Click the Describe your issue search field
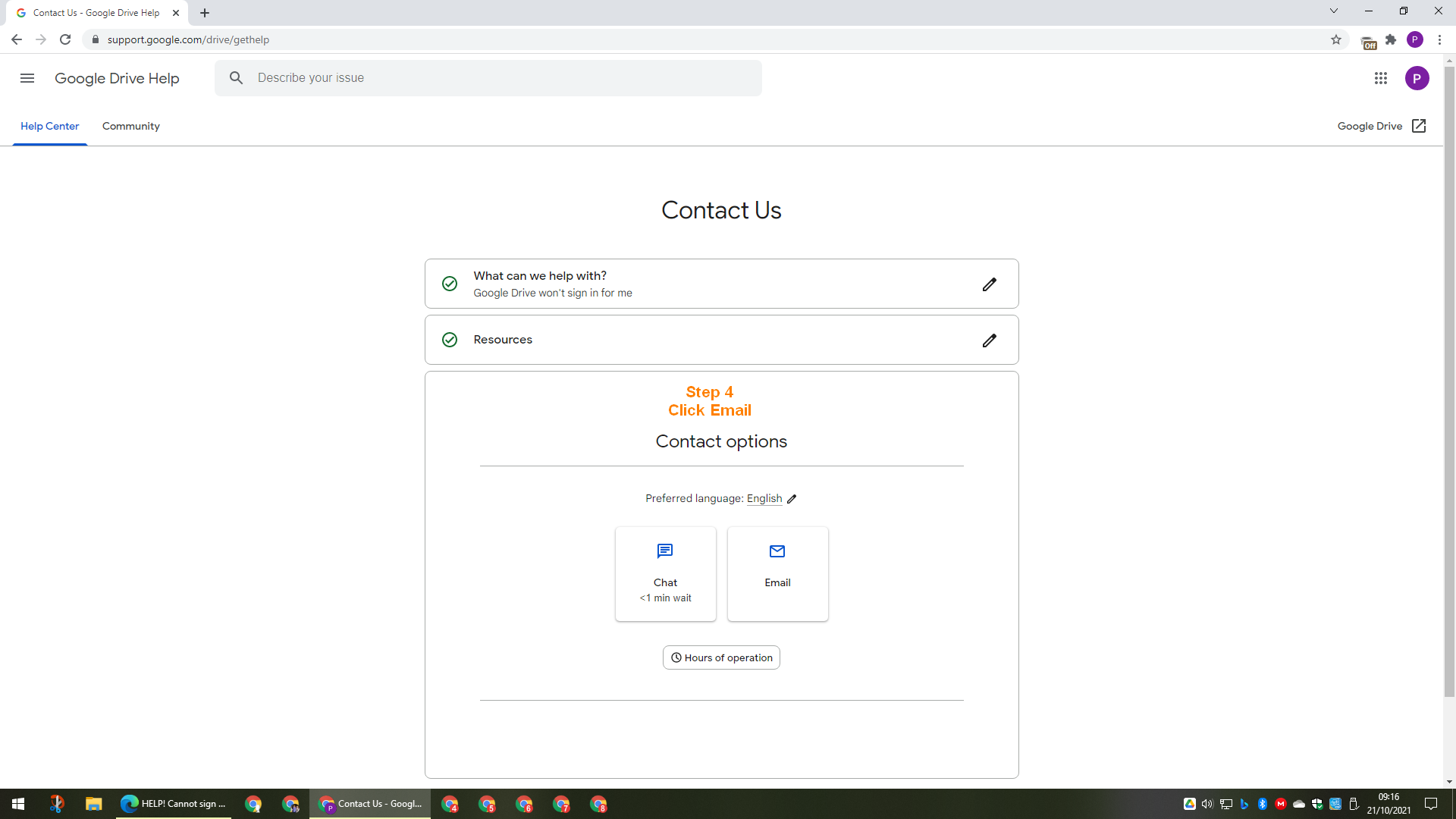1456x819 pixels. pos(491,78)
